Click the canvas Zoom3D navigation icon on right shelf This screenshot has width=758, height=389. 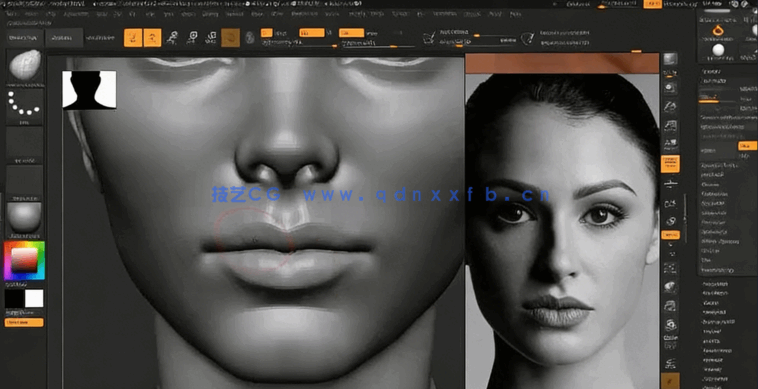click(670, 306)
